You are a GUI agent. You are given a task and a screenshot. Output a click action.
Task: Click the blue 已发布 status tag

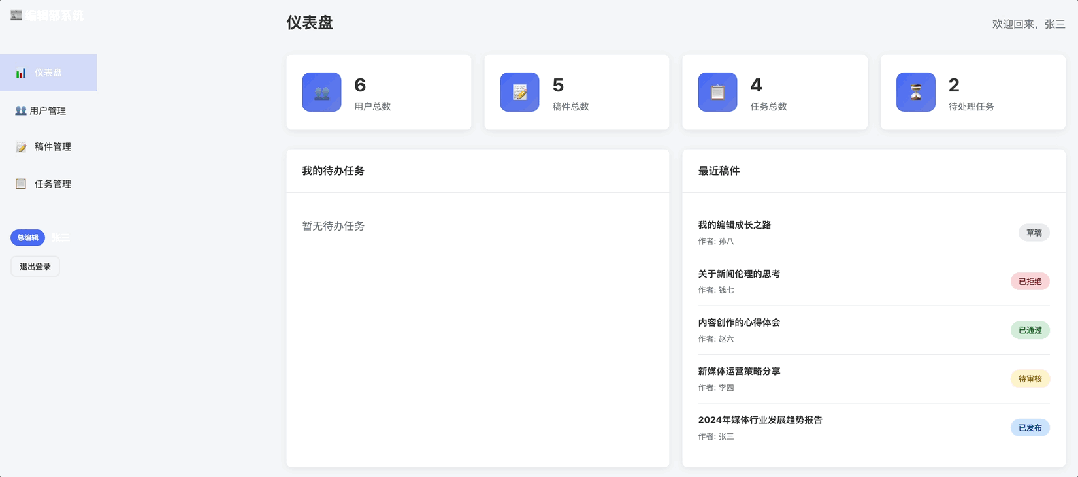tap(1030, 428)
